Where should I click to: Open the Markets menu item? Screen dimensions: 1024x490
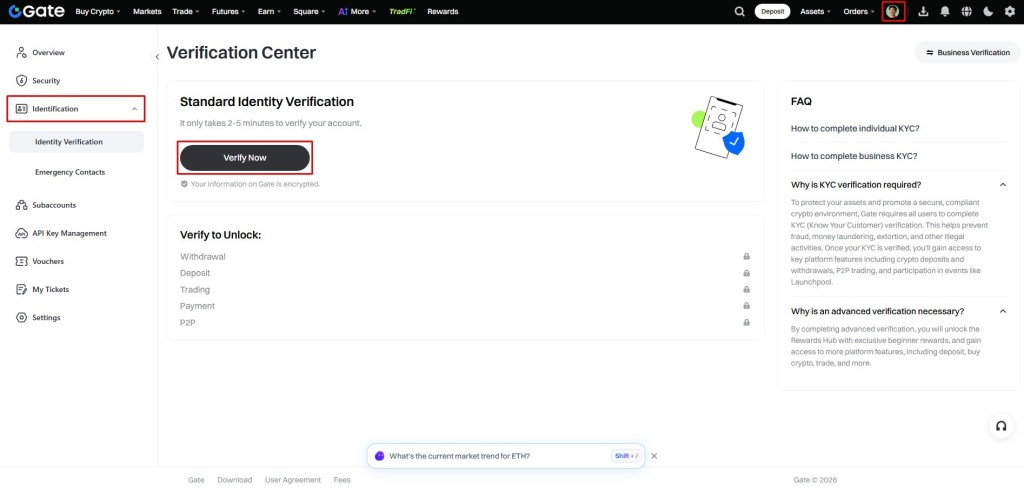[x=147, y=11]
